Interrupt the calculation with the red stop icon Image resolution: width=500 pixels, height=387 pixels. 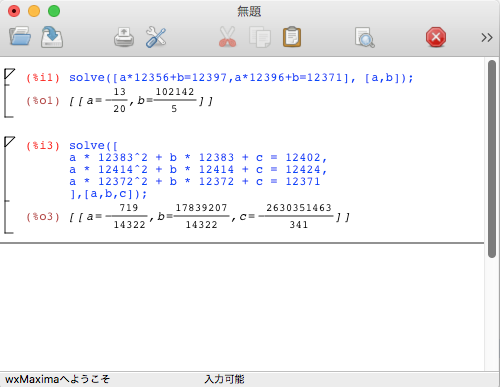click(436, 37)
